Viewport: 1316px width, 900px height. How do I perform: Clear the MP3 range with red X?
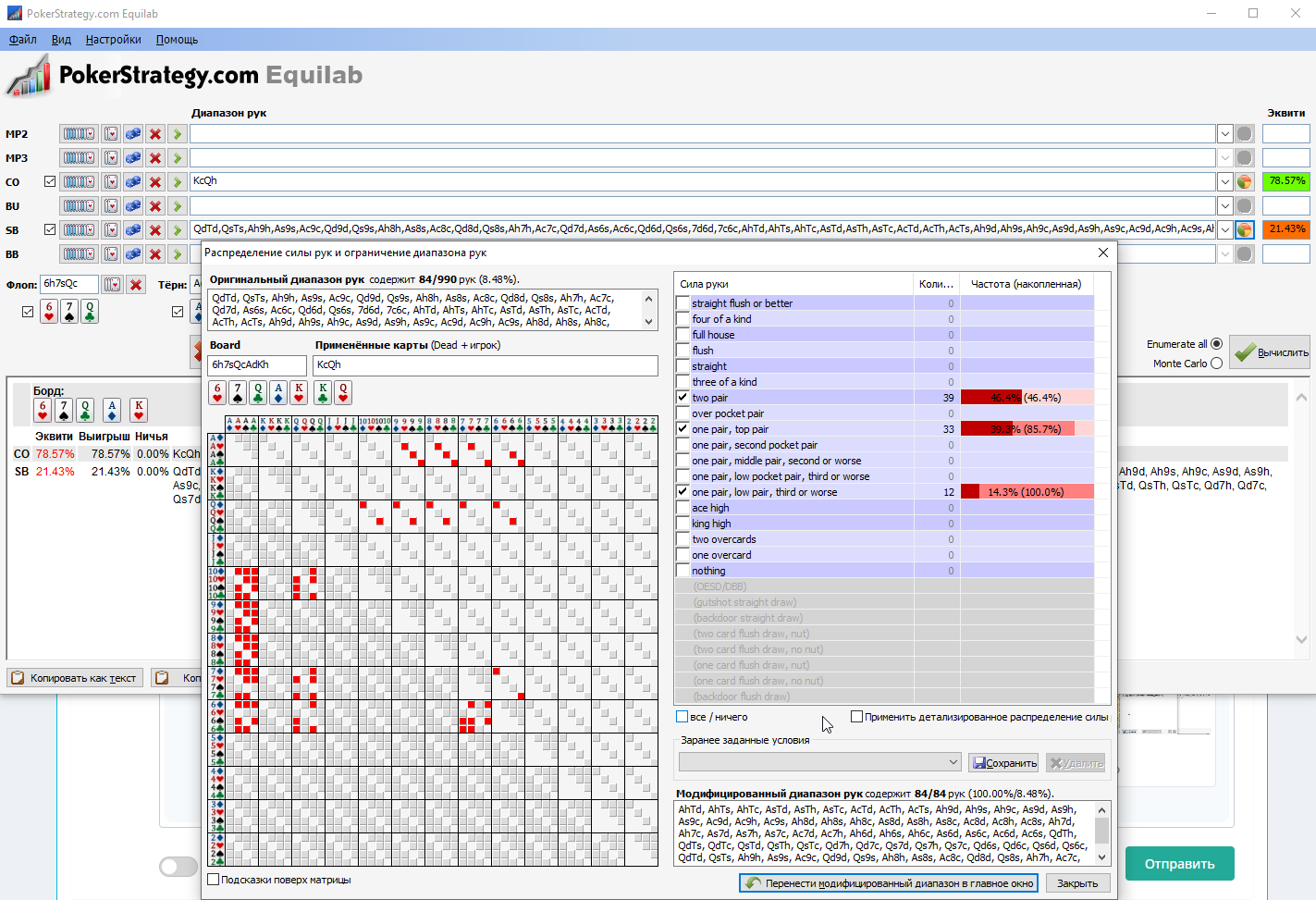(x=155, y=158)
